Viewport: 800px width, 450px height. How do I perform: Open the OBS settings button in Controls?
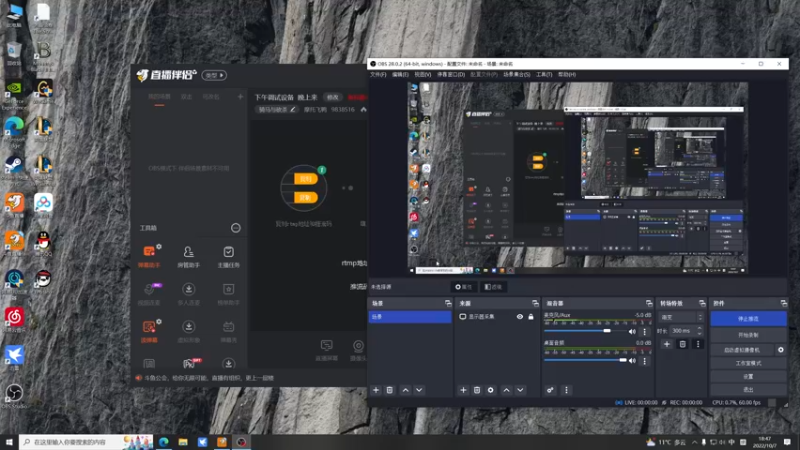[748, 377]
